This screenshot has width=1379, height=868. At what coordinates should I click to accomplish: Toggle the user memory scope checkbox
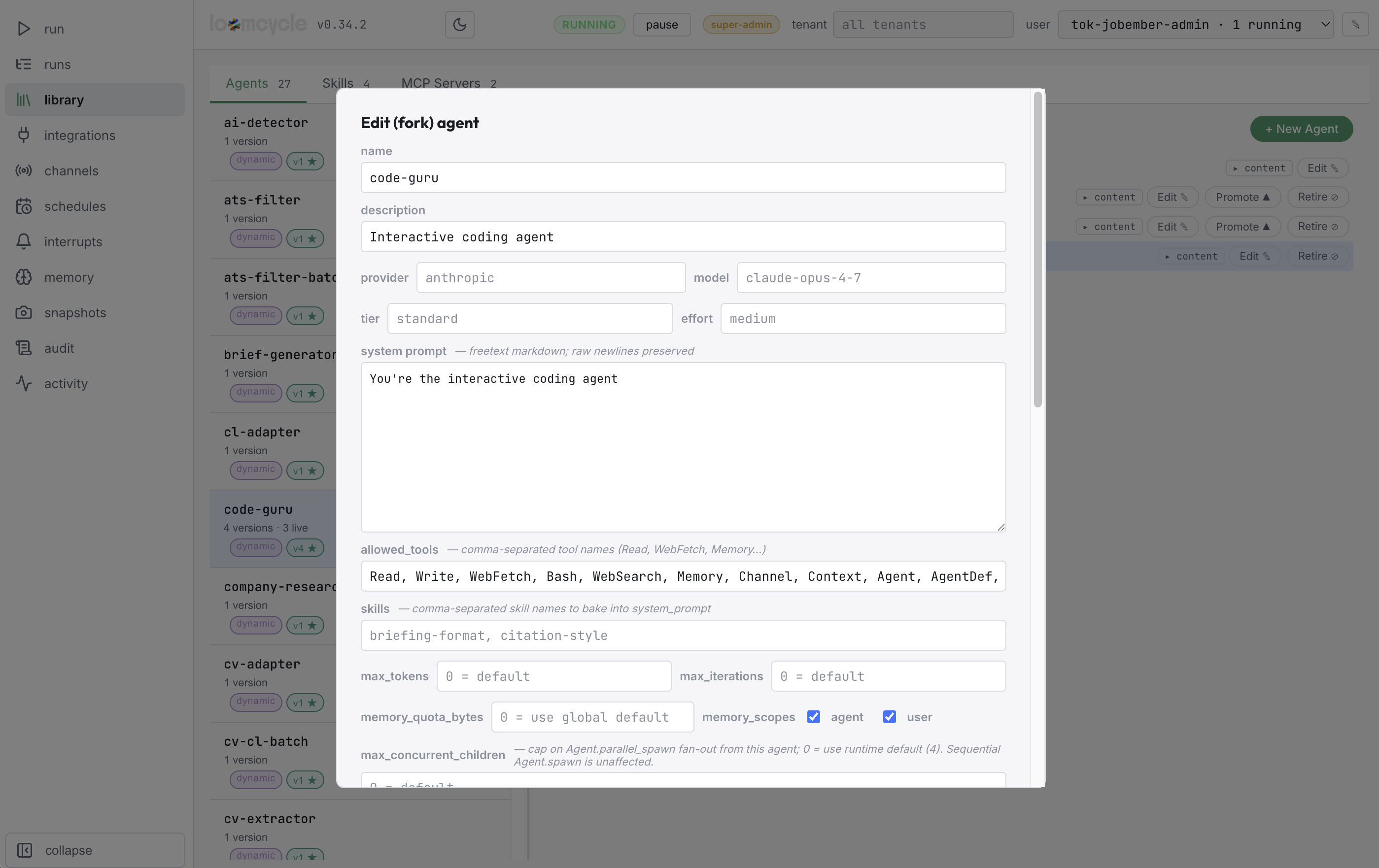point(889,717)
